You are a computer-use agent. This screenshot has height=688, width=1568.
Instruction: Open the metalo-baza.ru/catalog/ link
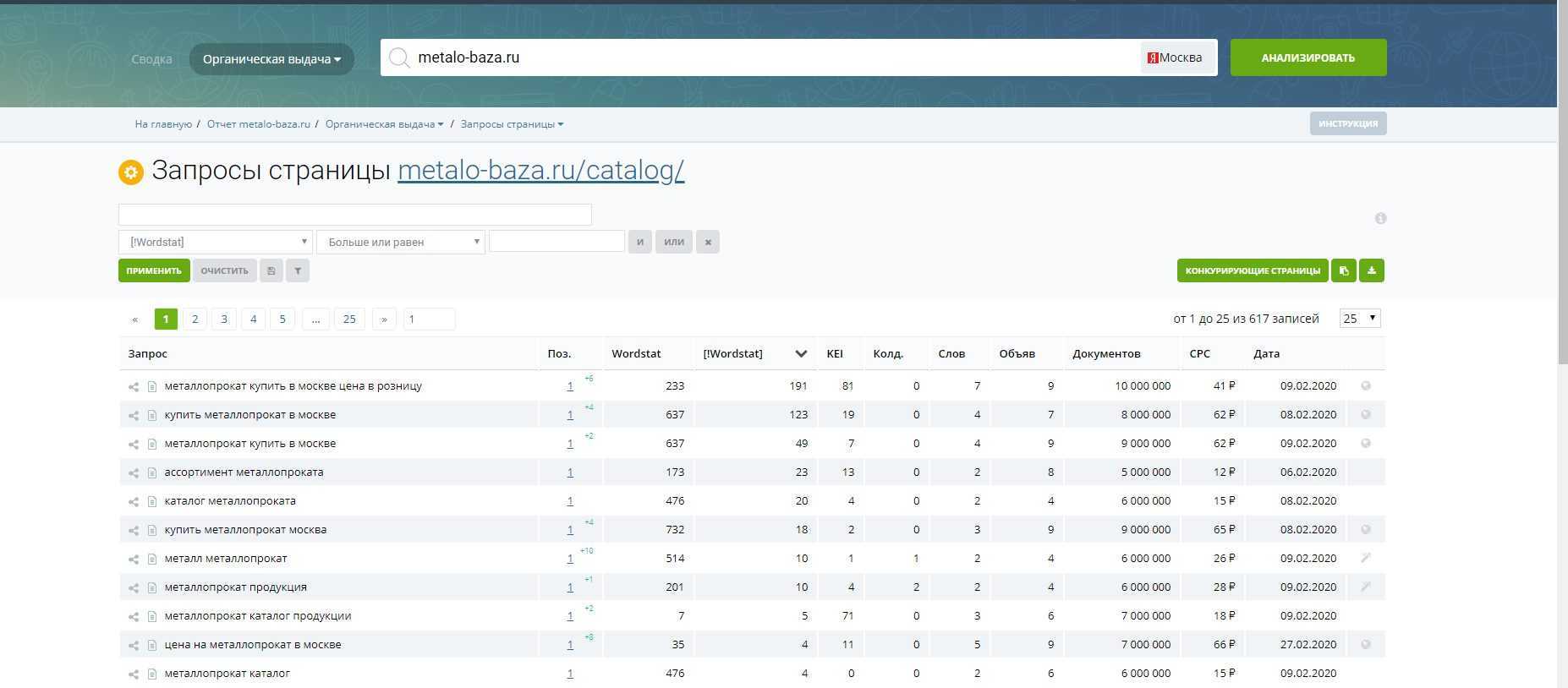540,171
